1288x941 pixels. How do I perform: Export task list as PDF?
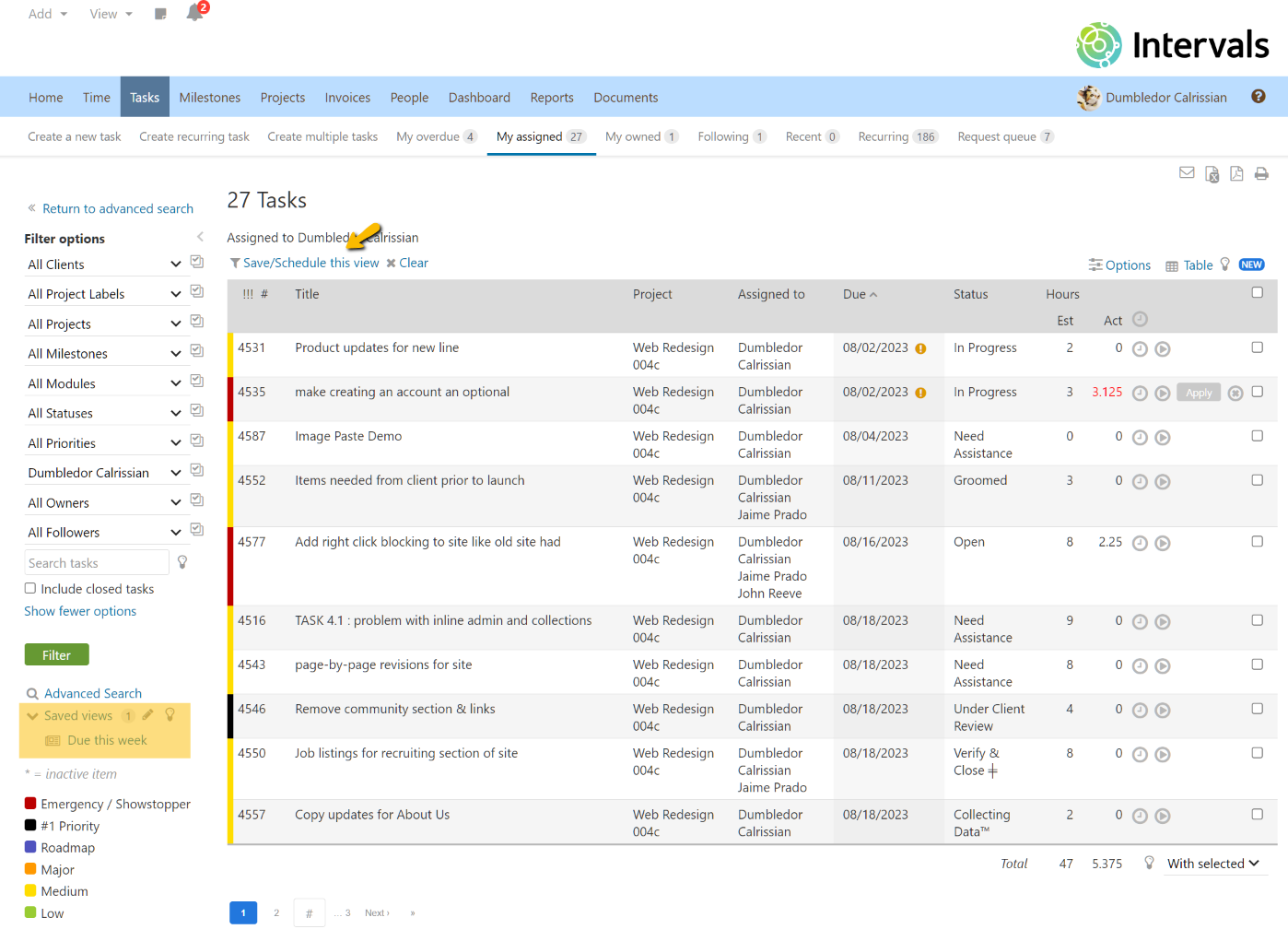(x=1236, y=173)
